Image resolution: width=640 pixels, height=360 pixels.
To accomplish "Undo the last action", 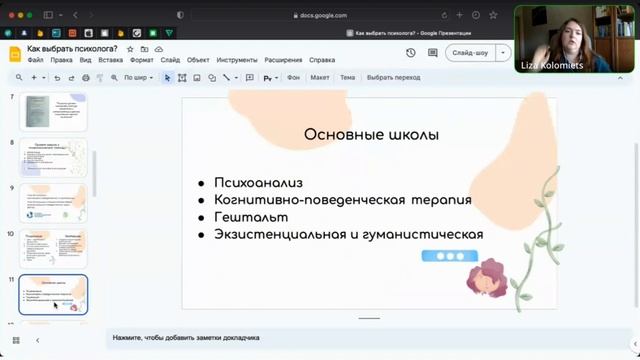I will pyautogui.click(x=57, y=78).
